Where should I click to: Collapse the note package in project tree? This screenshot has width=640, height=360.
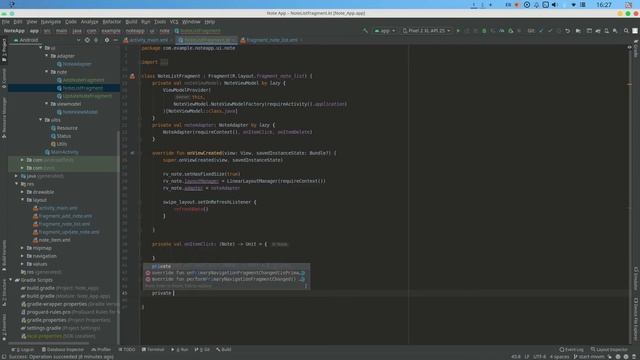coord(47,72)
